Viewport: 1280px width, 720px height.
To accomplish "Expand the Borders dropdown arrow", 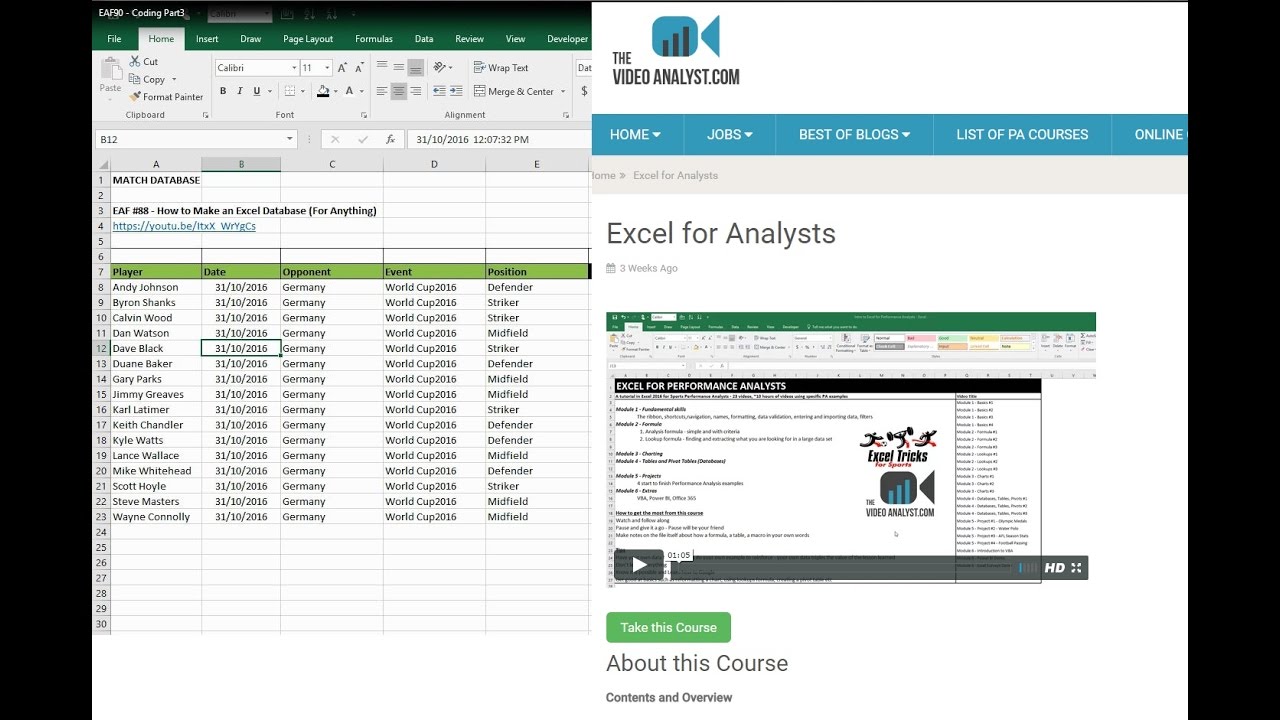I will click(x=303, y=91).
